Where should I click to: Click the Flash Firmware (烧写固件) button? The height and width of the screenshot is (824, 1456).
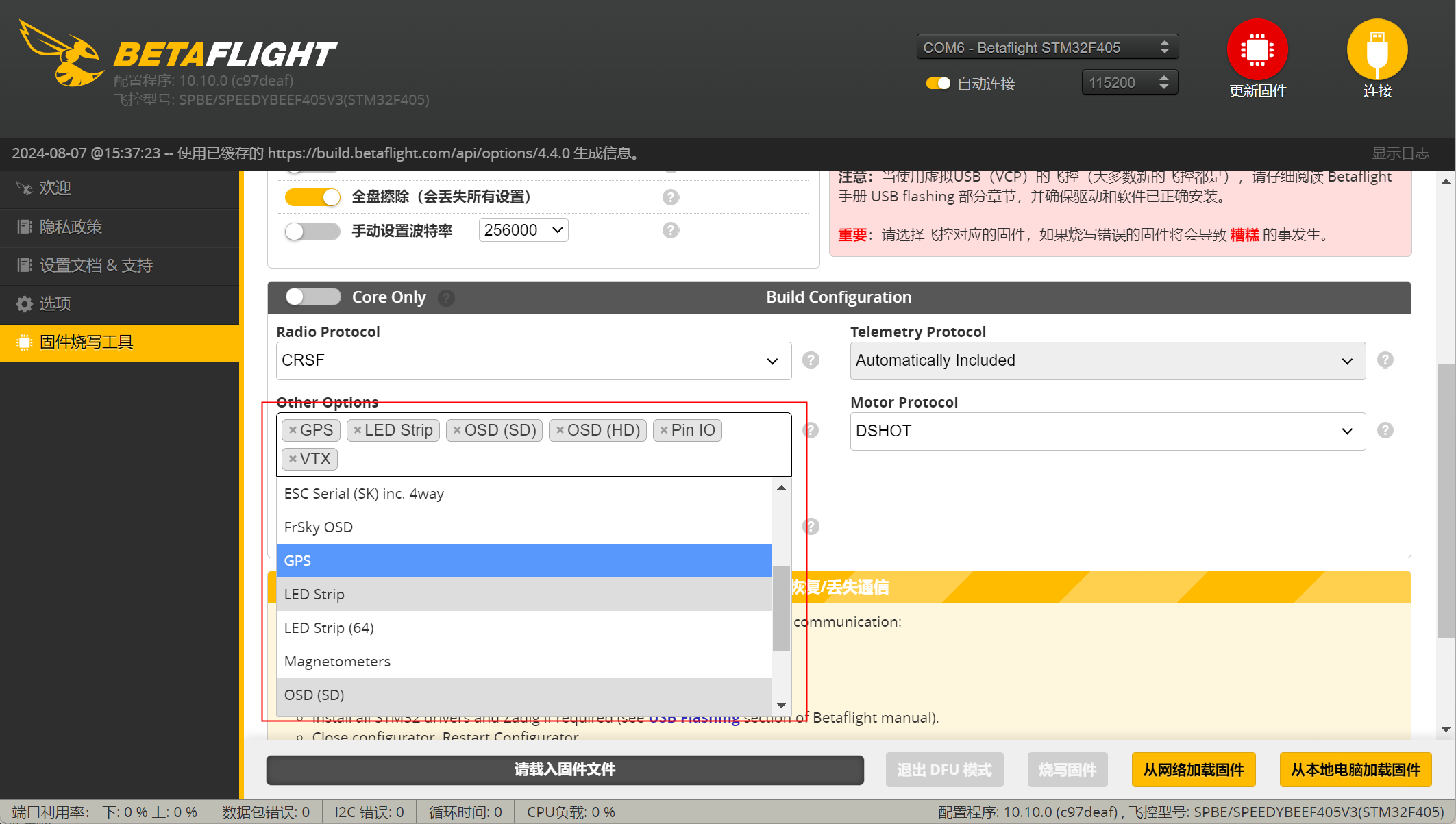tap(1067, 770)
